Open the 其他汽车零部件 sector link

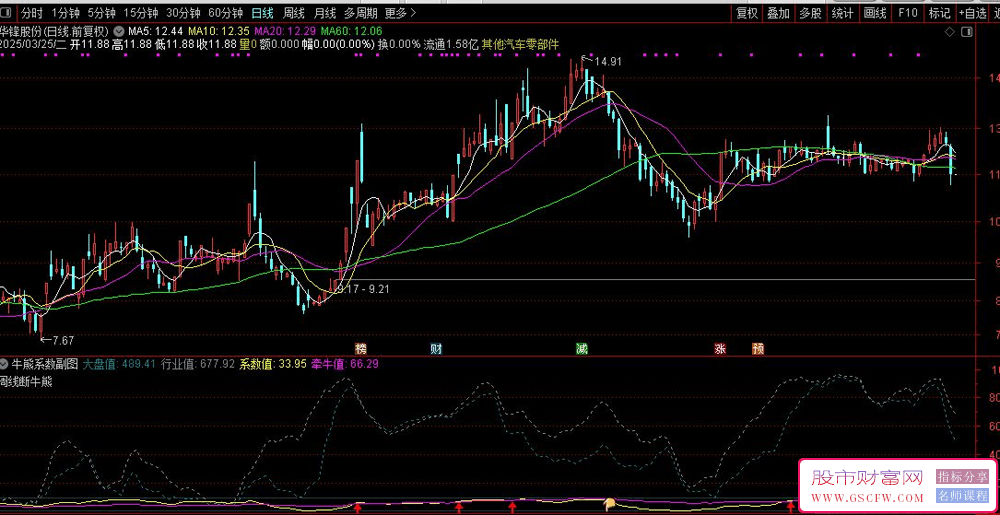pyautogui.click(x=520, y=45)
